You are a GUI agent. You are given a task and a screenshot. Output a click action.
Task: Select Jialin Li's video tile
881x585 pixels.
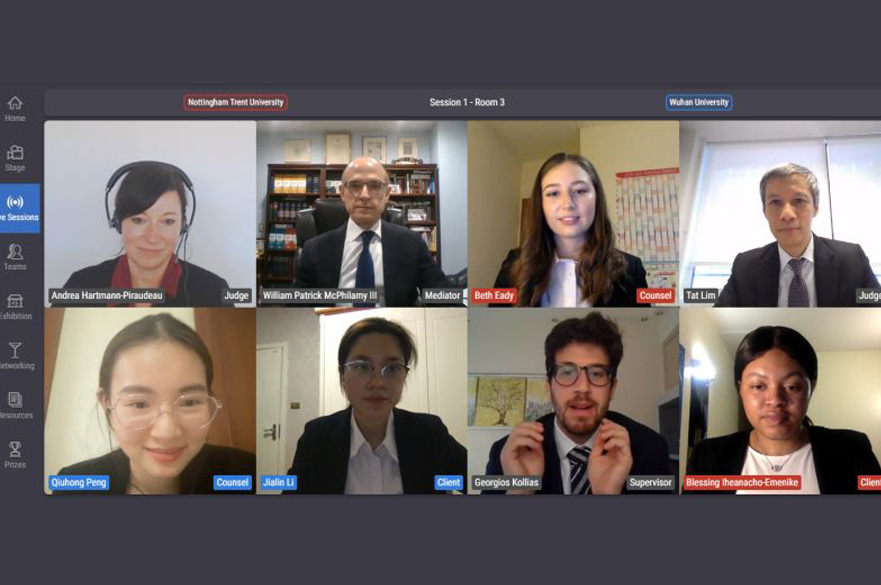pos(362,401)
